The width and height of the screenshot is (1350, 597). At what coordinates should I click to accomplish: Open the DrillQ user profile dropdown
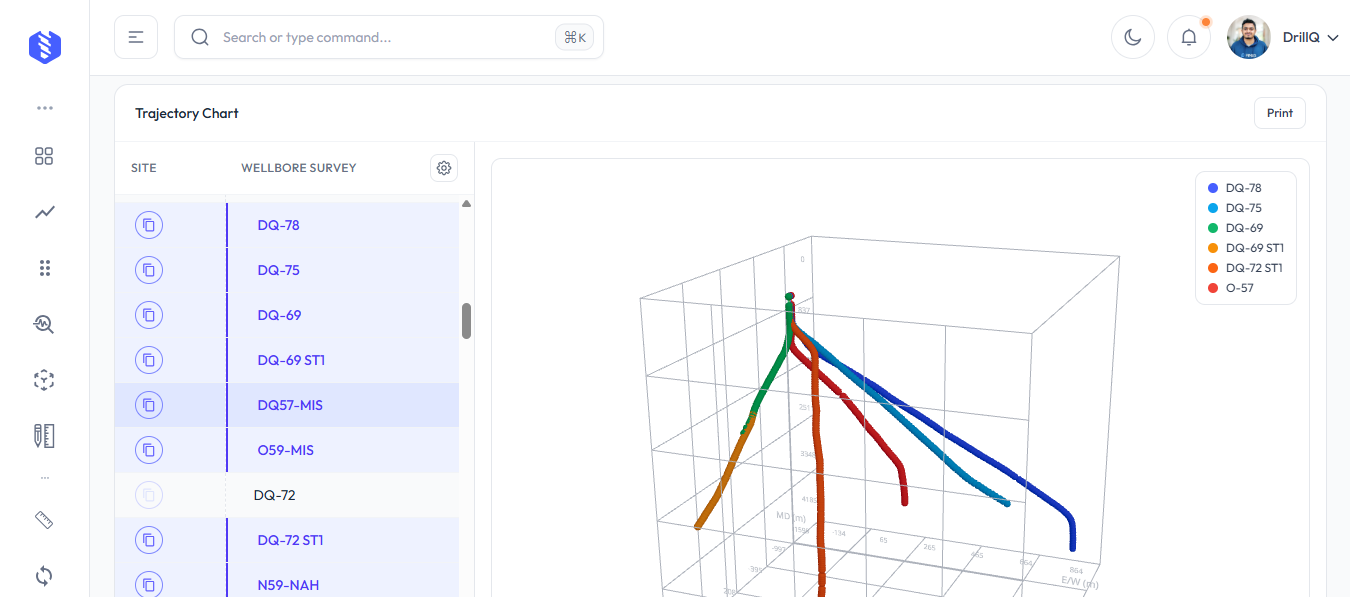[x=1283, y=37]
